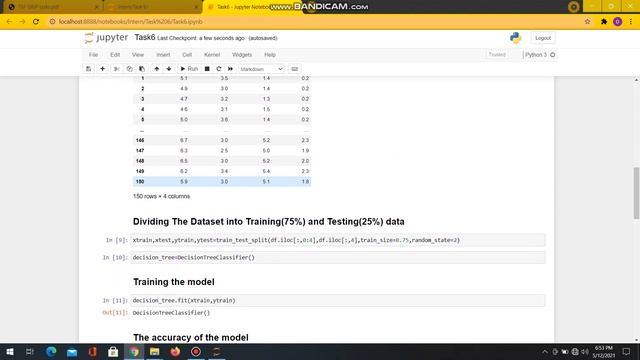Copy selected cells icon in toolbar
The image size is (640, 360).
[129, 69]
